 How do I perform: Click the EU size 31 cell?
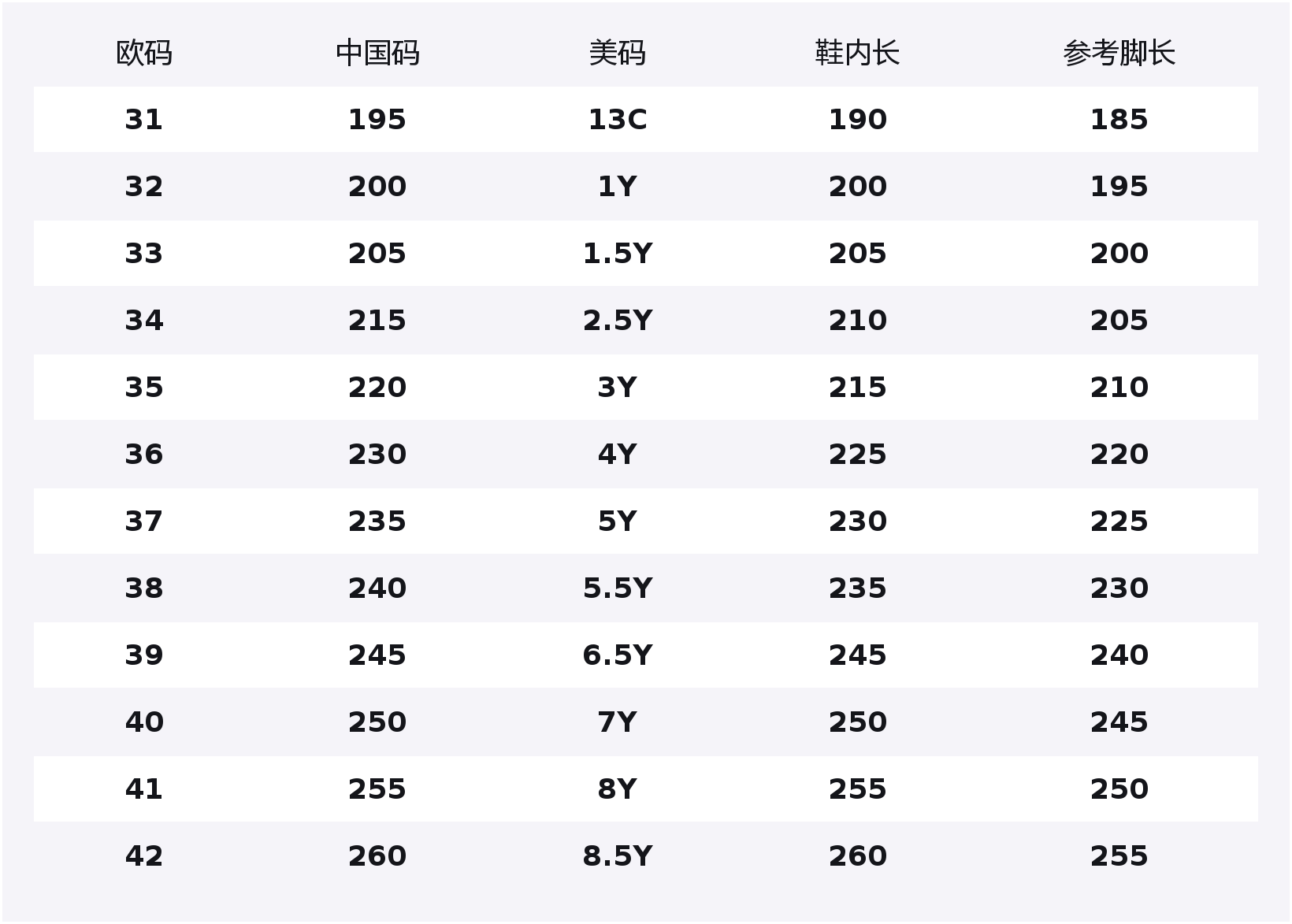(144, 120)
